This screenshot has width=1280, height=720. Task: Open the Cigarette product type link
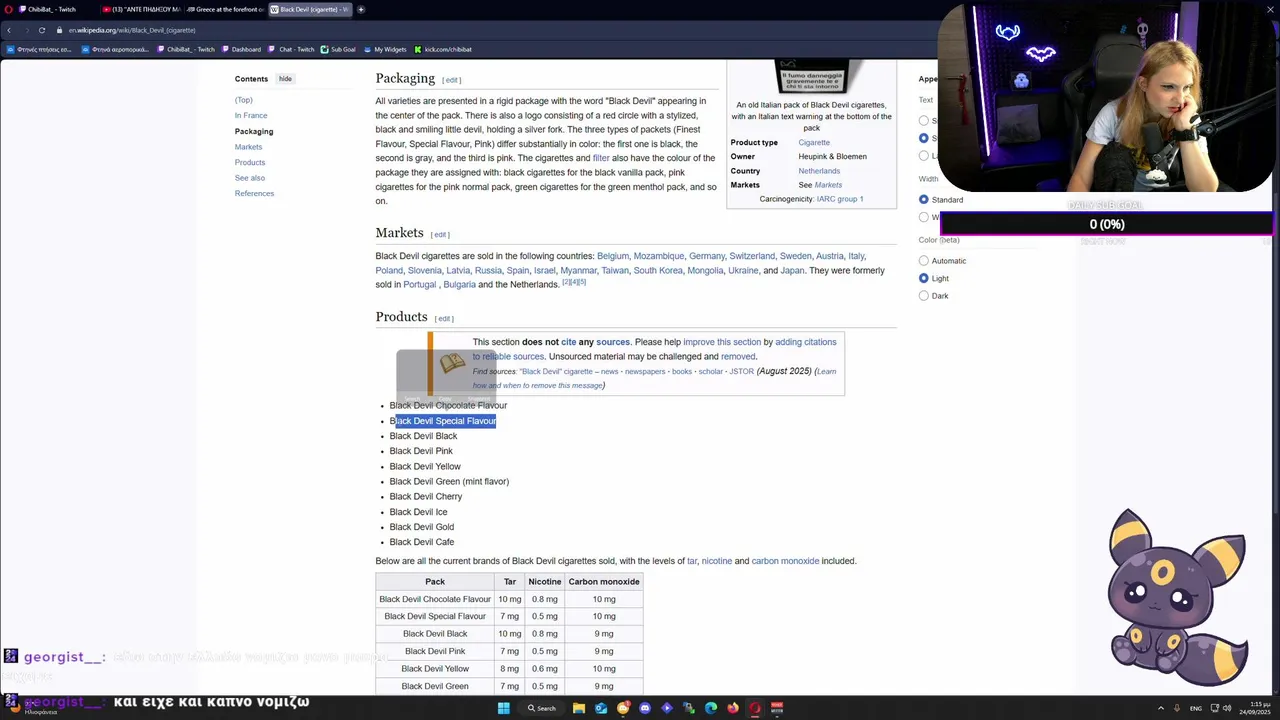pyautogui.click(x=814, y=142)
